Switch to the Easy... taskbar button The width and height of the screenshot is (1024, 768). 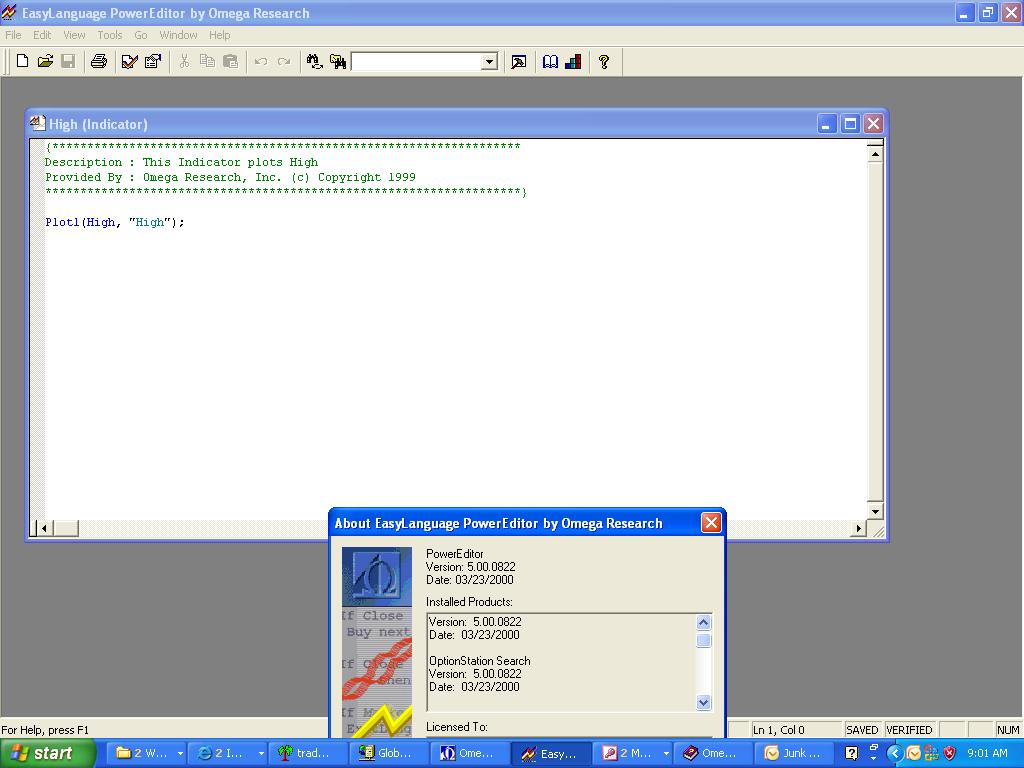tap(550, 753)
